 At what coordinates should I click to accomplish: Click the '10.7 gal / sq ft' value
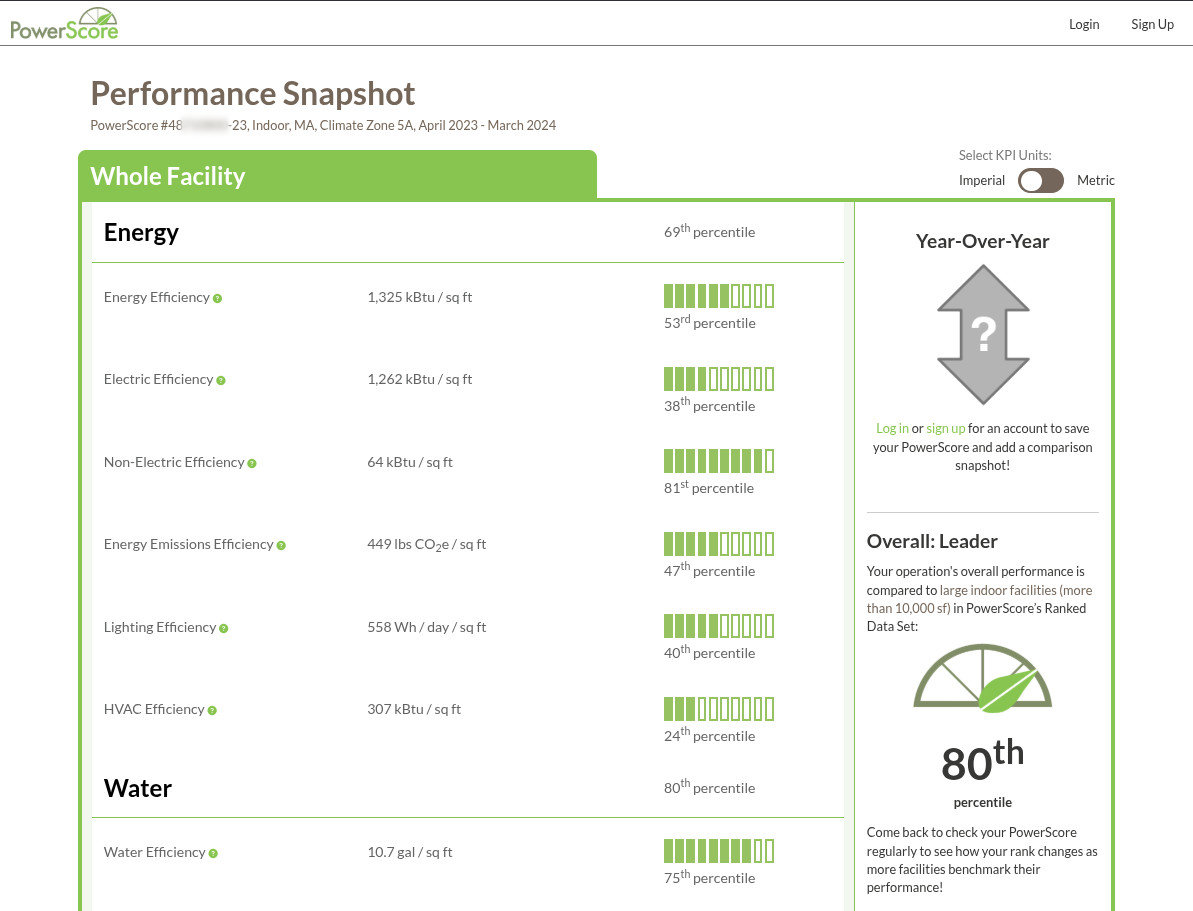click(409, 852)
